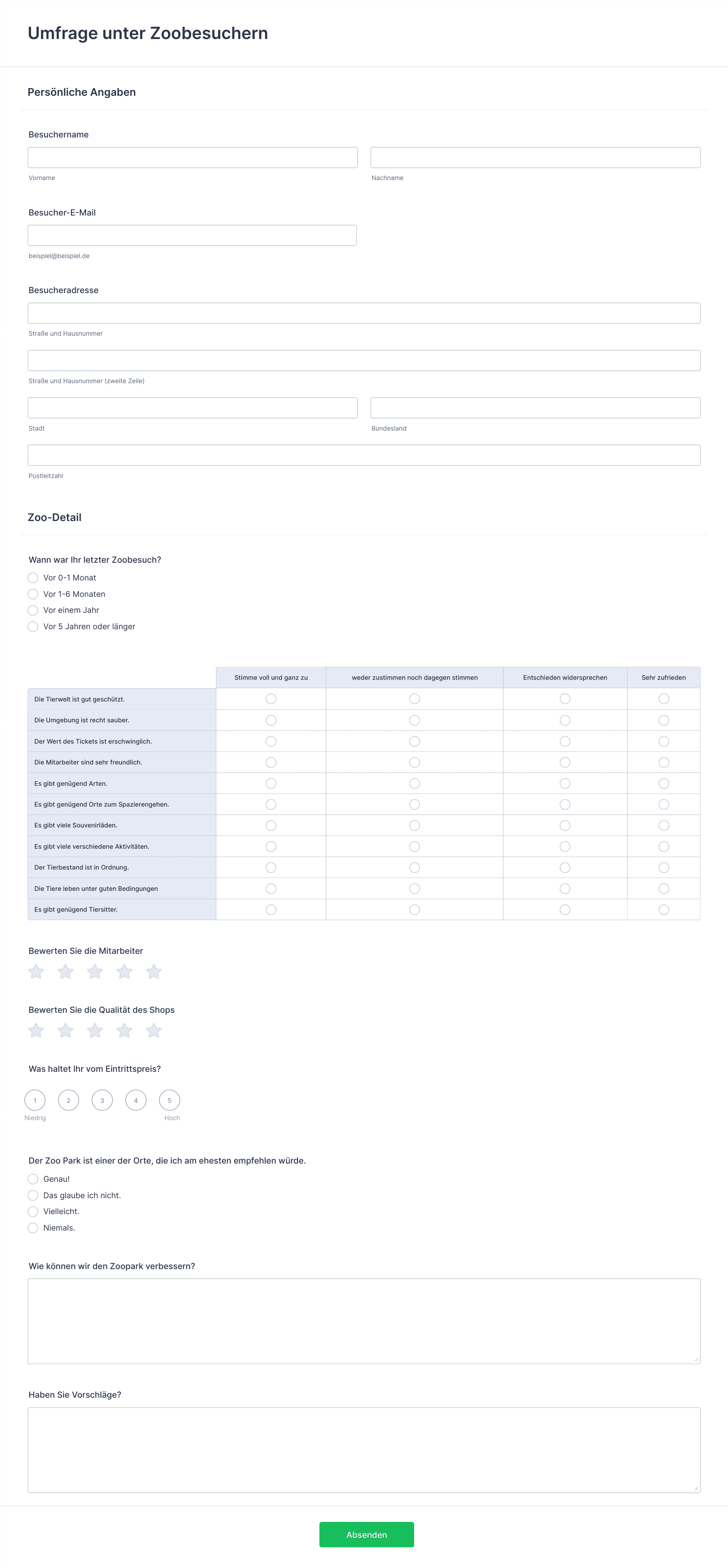Focus the Vorname text field
Image resolution: width=728 pixels, height=1568 pixels.
pyautogui.click(x=192, y=158)
